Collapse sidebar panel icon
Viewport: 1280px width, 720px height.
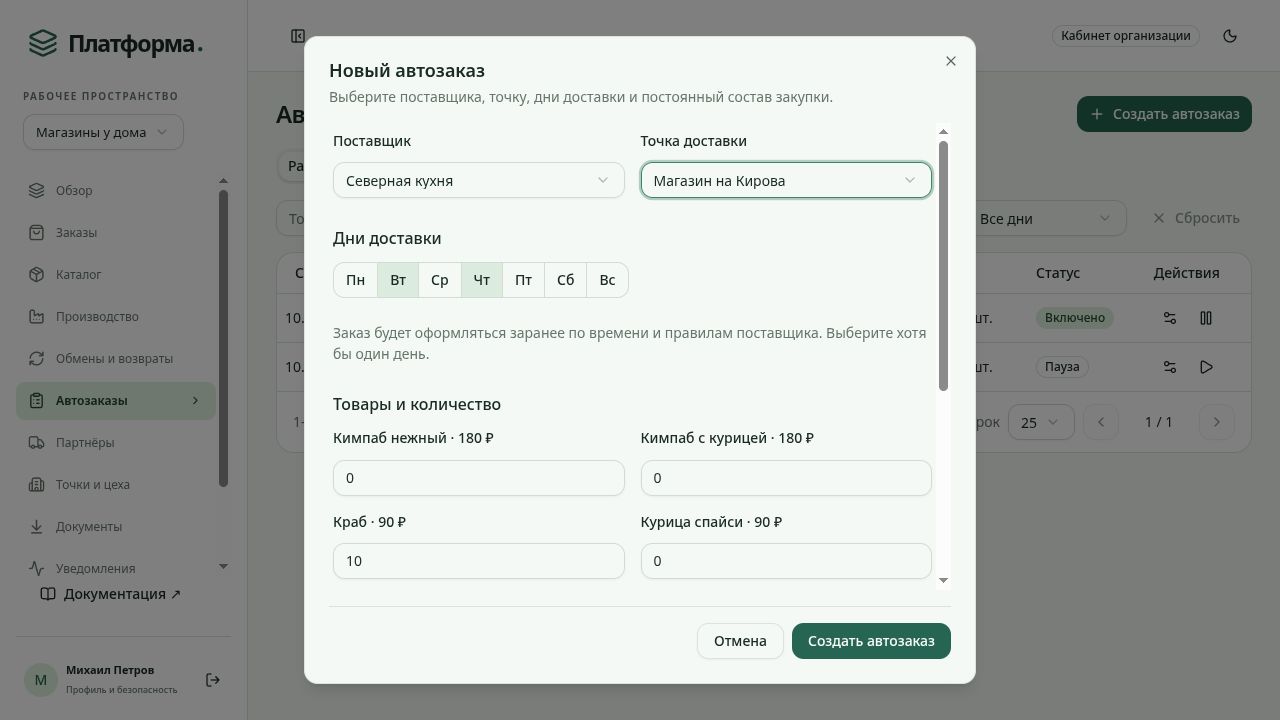[x=298, y=36]
